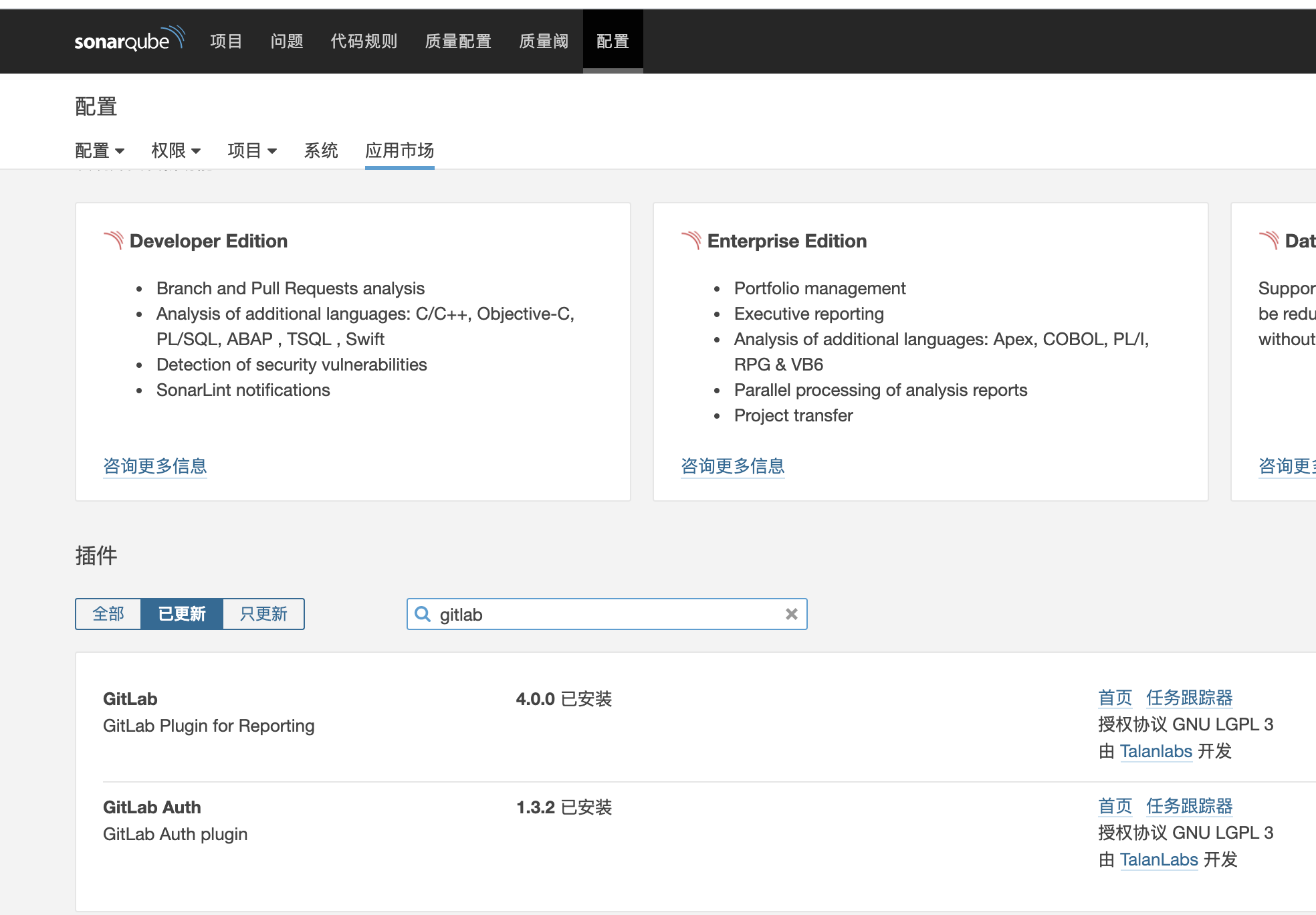Visit the Talanlabs developer link
The height and width of the screenshot is (915, 1316).
point(1156,752)
